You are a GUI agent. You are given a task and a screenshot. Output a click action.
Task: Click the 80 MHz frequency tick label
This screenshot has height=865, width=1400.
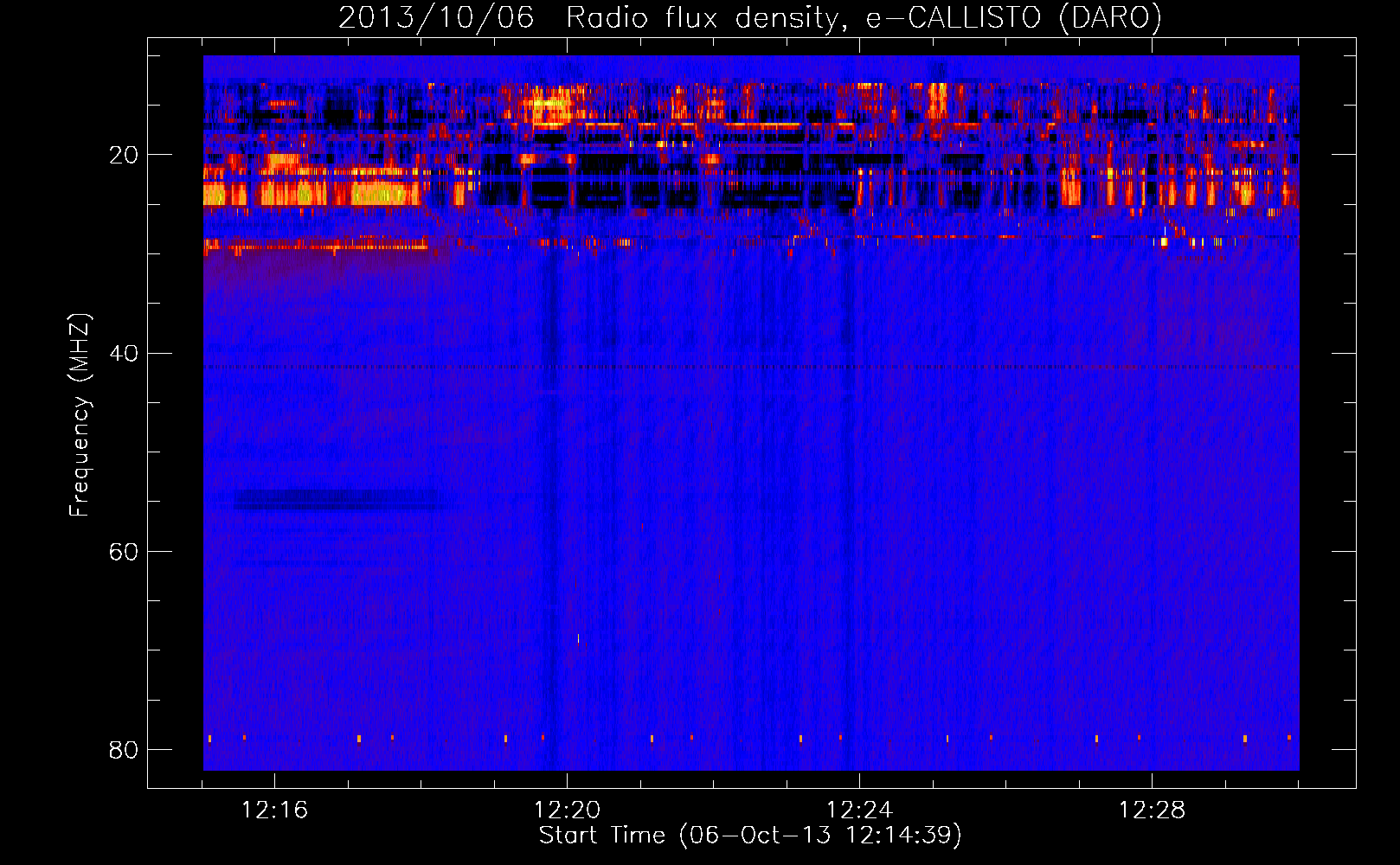[124, 750]
